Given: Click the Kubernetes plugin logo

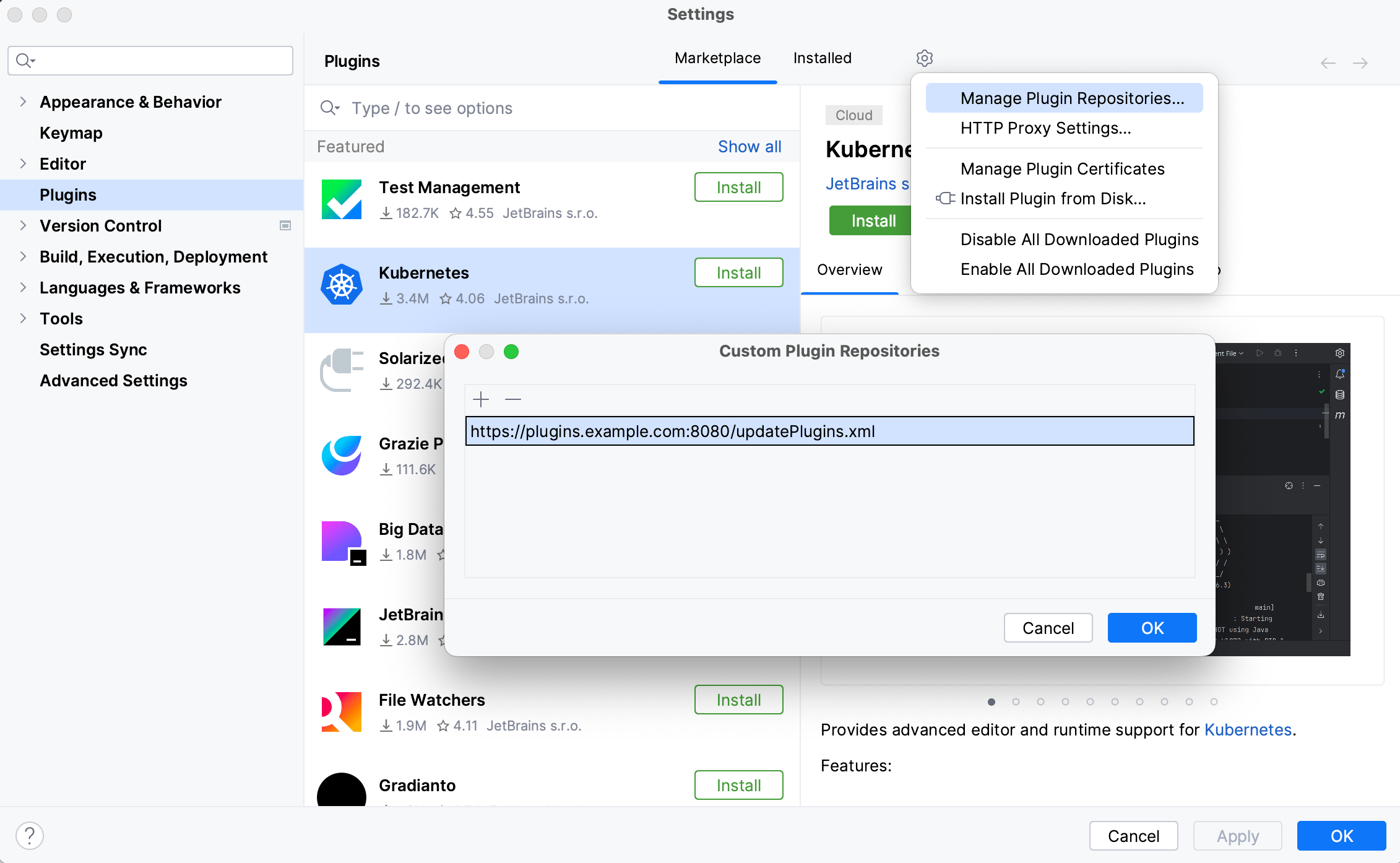Looking at the screenshot, I should (341, 284).
